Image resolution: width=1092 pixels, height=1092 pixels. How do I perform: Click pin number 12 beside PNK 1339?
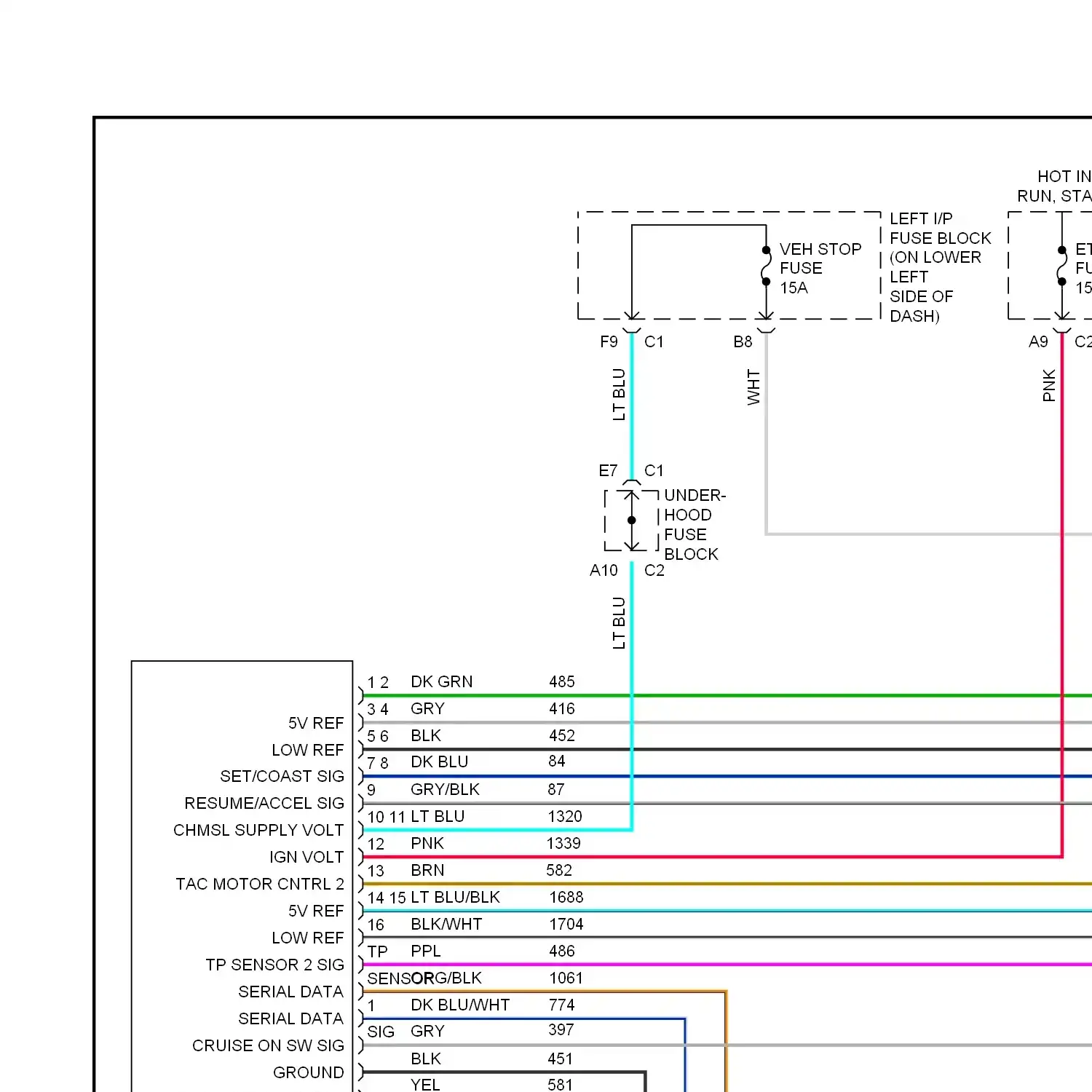point(376,844)
